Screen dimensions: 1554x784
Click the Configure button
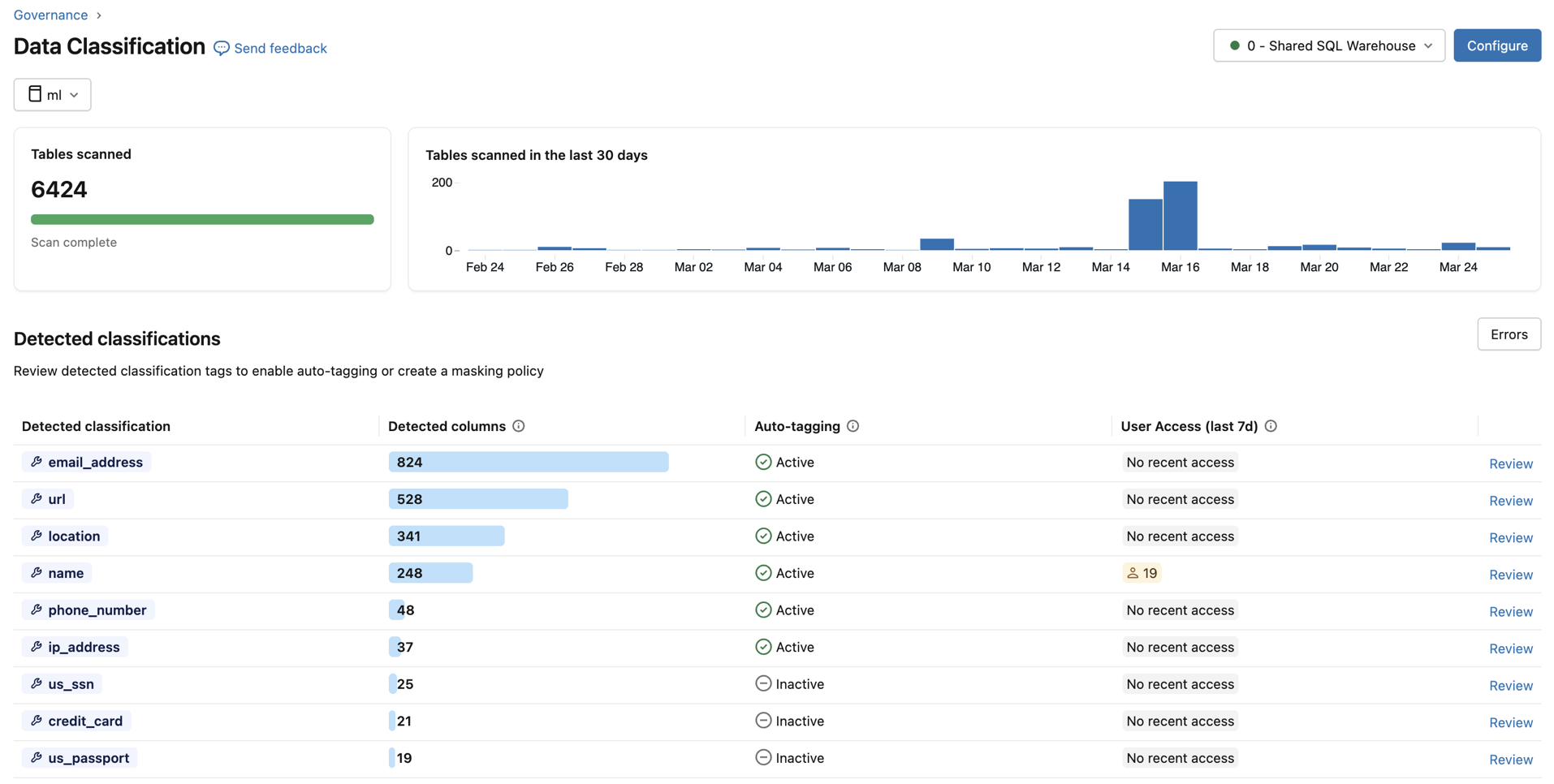click(x=1496, y=45)
